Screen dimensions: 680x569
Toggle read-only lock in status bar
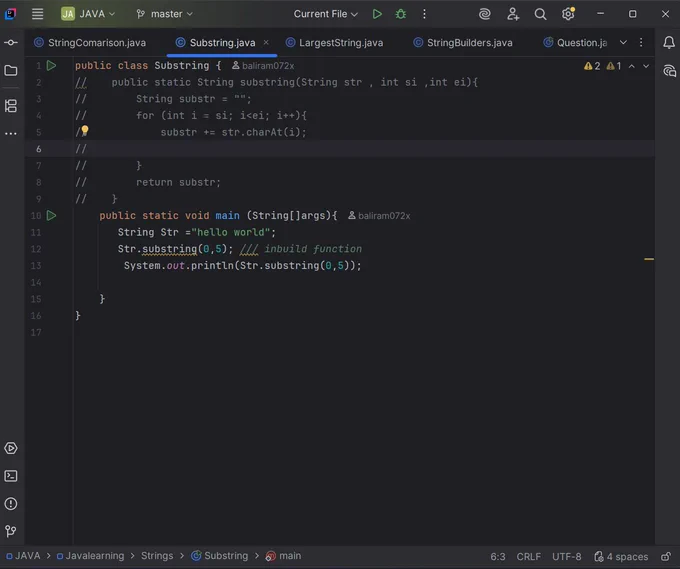tap(665, 556)
